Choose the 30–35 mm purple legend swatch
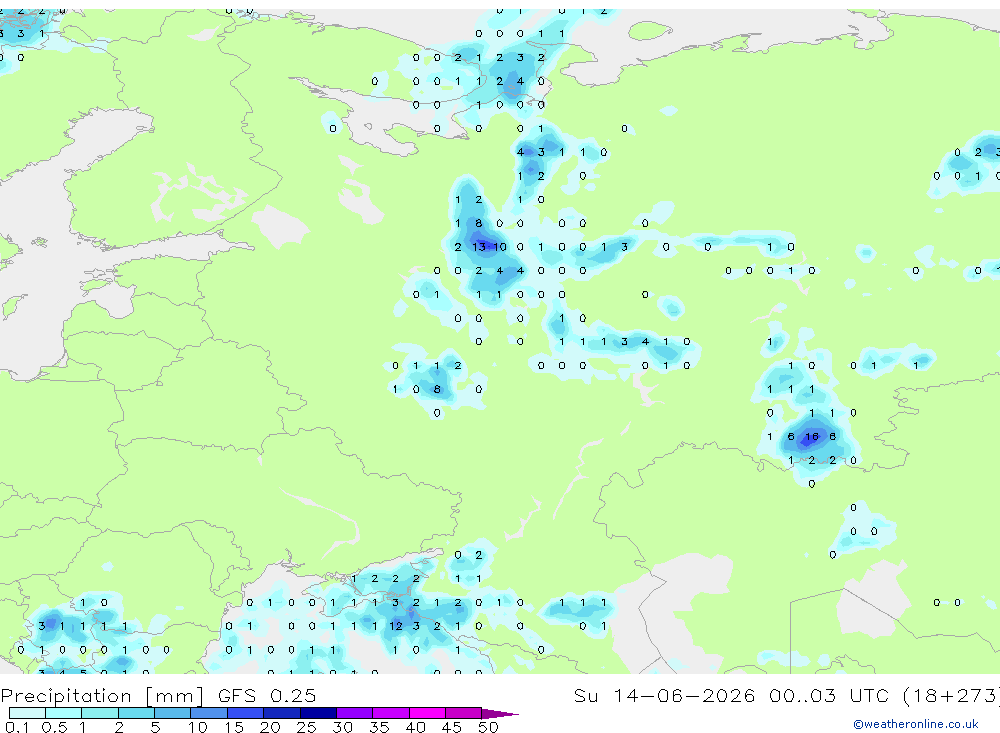This screenshot has height=733, width=1000. tap(354, 713)
